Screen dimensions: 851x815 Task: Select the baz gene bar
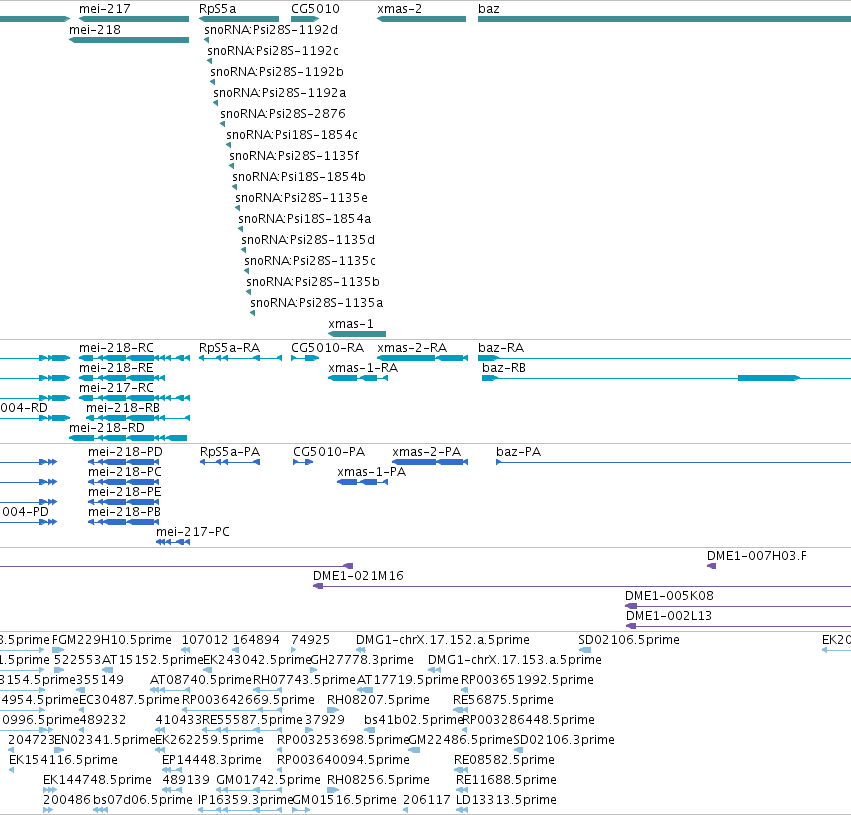coord(664,19)
